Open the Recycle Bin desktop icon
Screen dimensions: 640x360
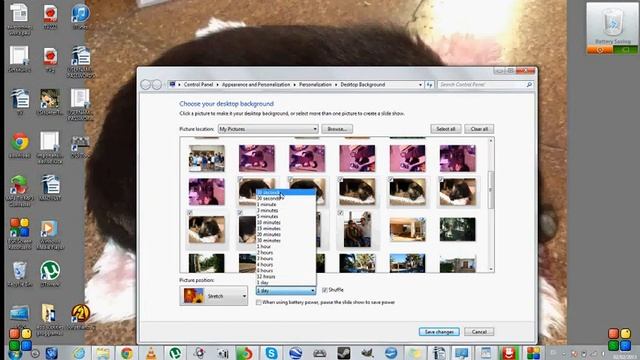[x=20, y=274]
